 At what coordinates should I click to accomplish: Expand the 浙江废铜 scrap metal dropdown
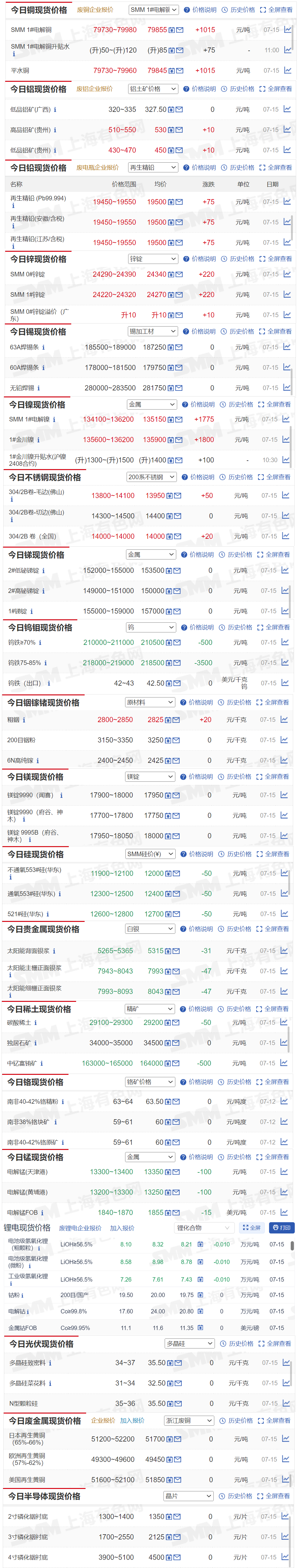(x=189, y=1421)
